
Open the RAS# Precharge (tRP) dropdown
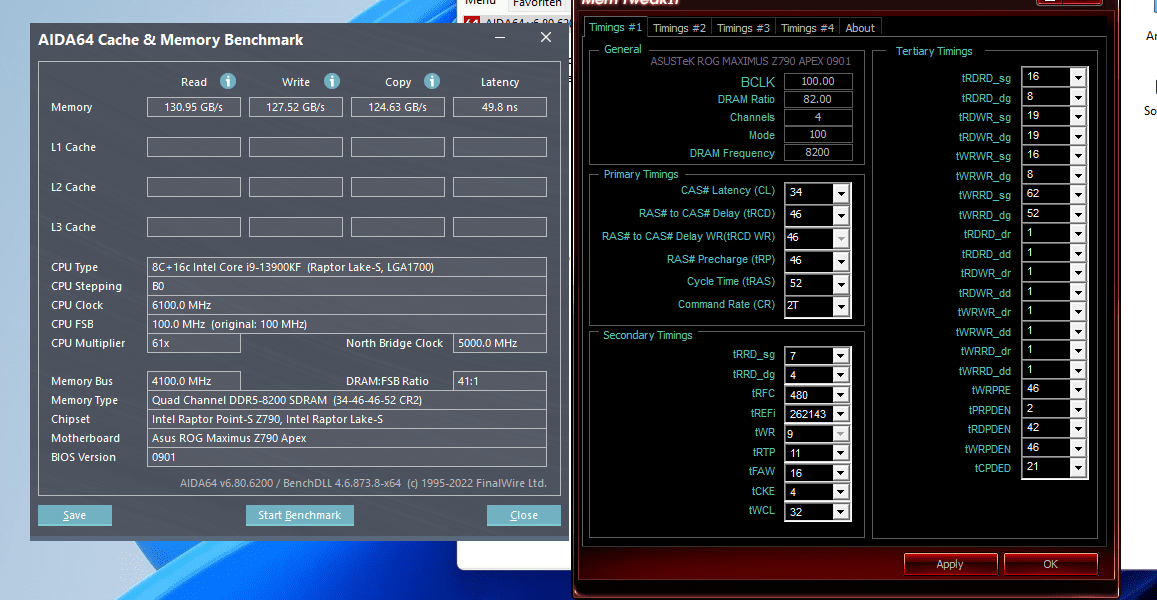[840, 261]
